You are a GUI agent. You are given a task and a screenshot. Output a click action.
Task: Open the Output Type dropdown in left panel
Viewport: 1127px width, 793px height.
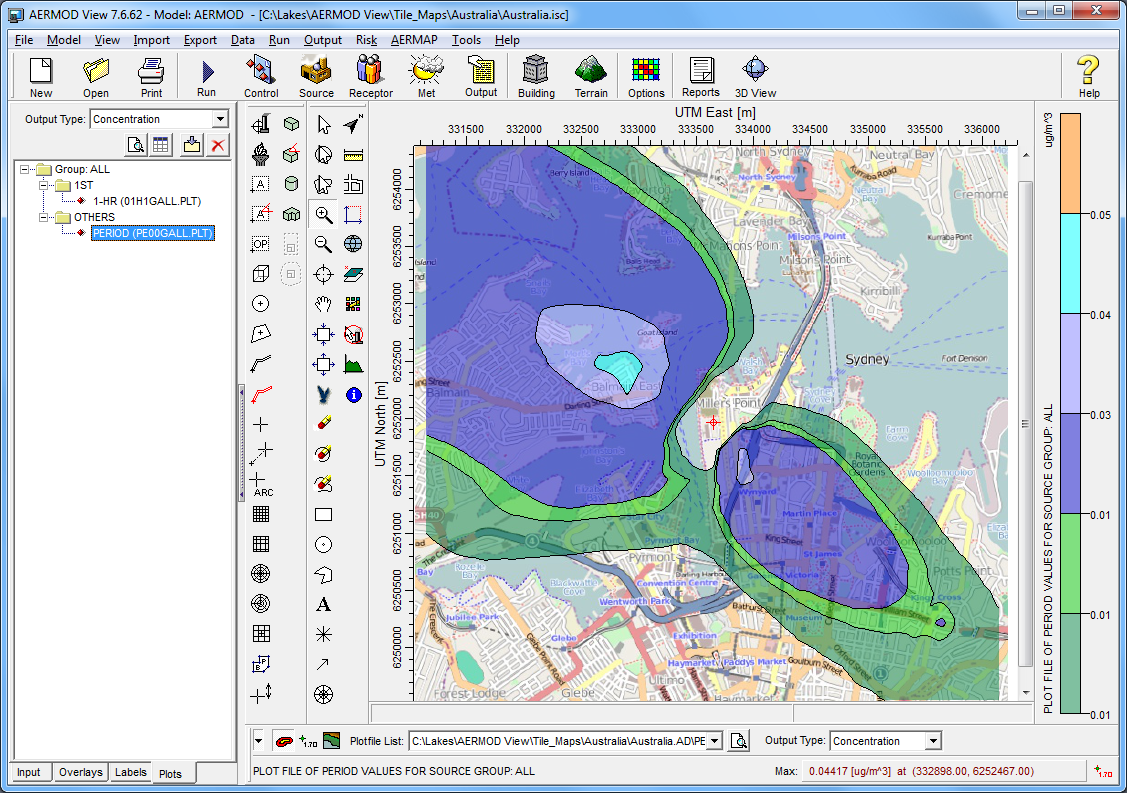(x=222, y=119)
